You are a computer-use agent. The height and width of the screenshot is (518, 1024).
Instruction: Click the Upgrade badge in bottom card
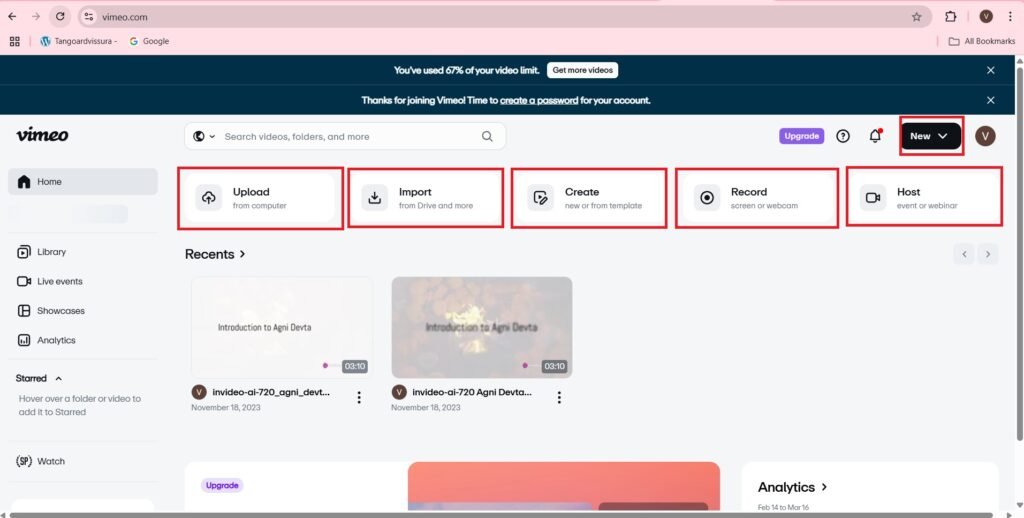click(x=222, y=485)
